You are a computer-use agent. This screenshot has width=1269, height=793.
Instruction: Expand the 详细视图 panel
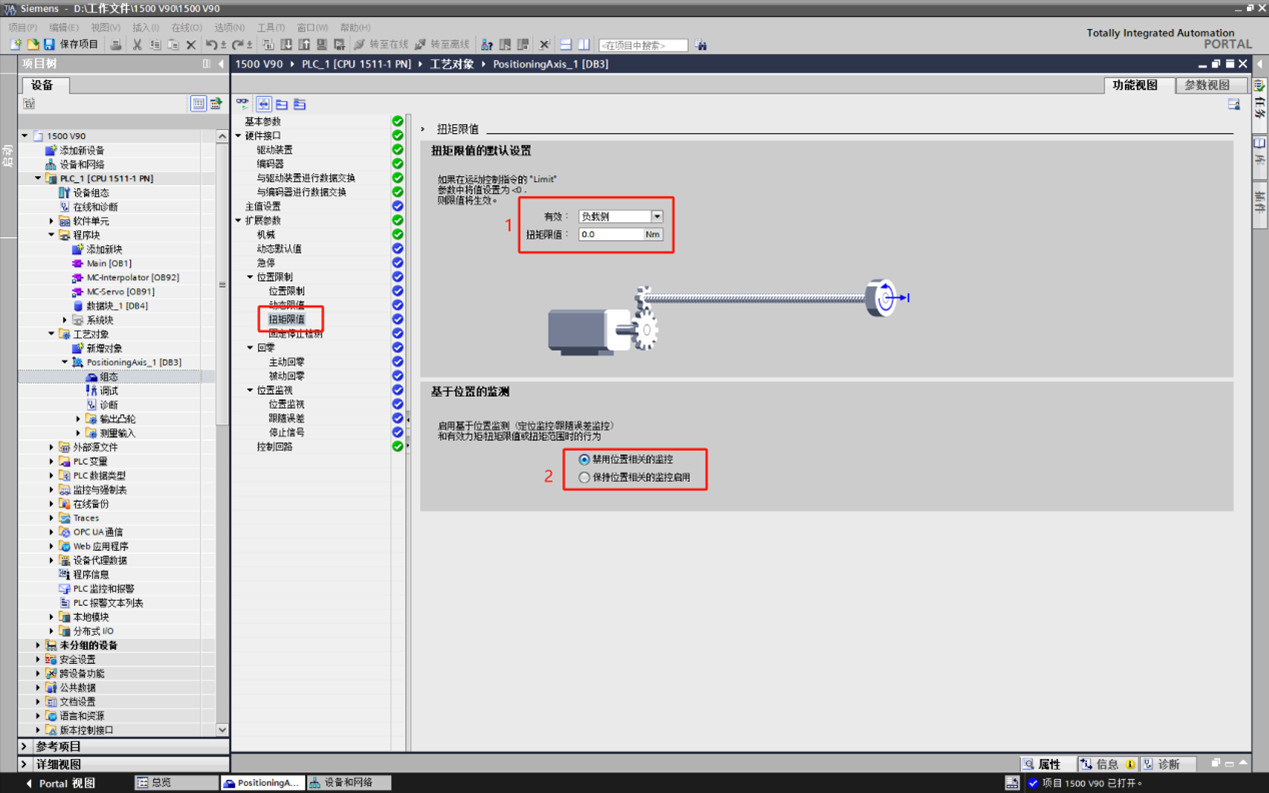(25, 764)
